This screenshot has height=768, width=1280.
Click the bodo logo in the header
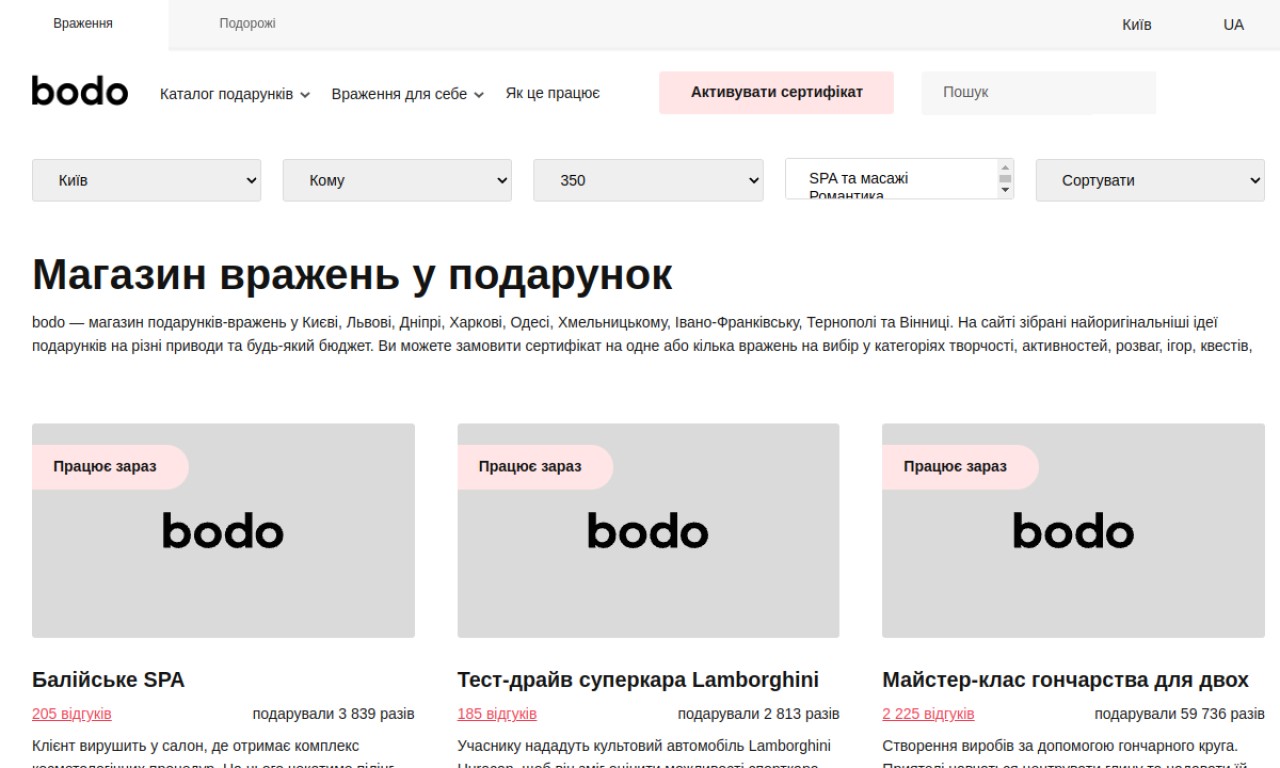(80, 91)
